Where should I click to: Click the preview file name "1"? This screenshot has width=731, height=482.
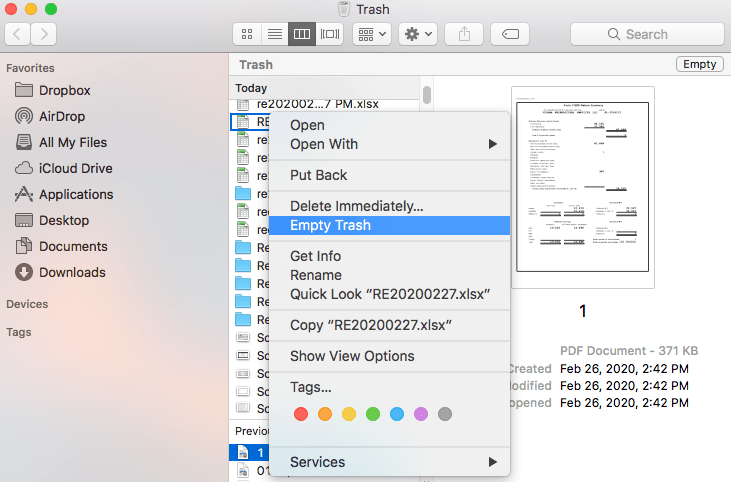[x=583, y=311]
